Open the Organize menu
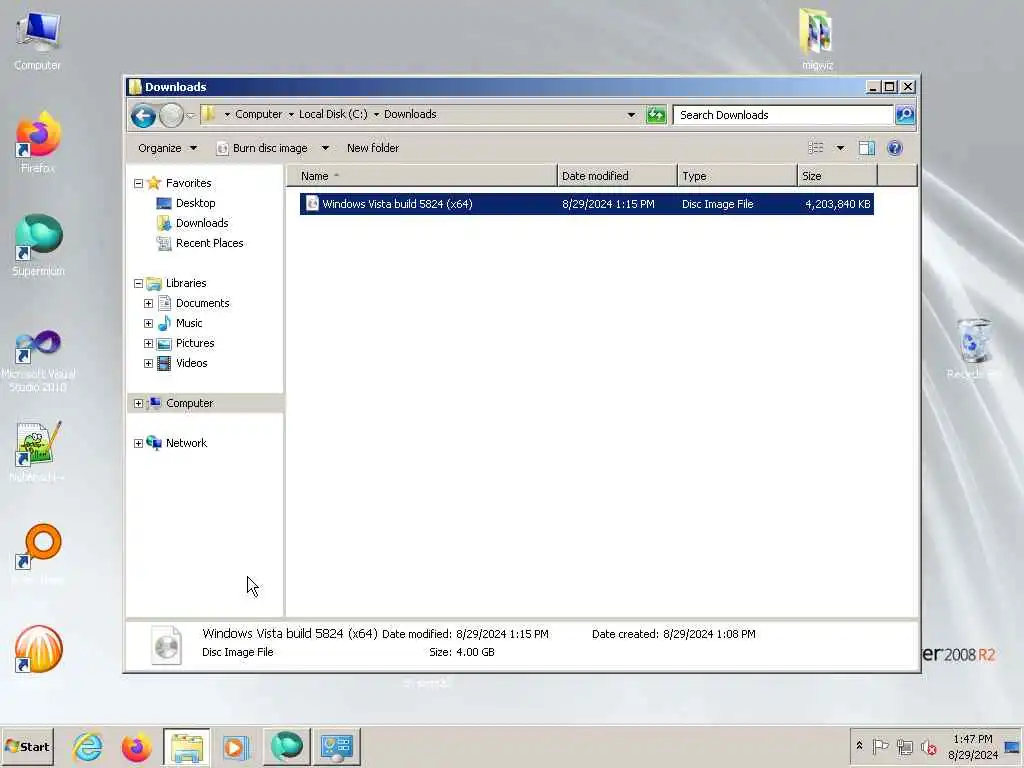Viewport: 1024px width, 768px height. (x=167, y=148)
